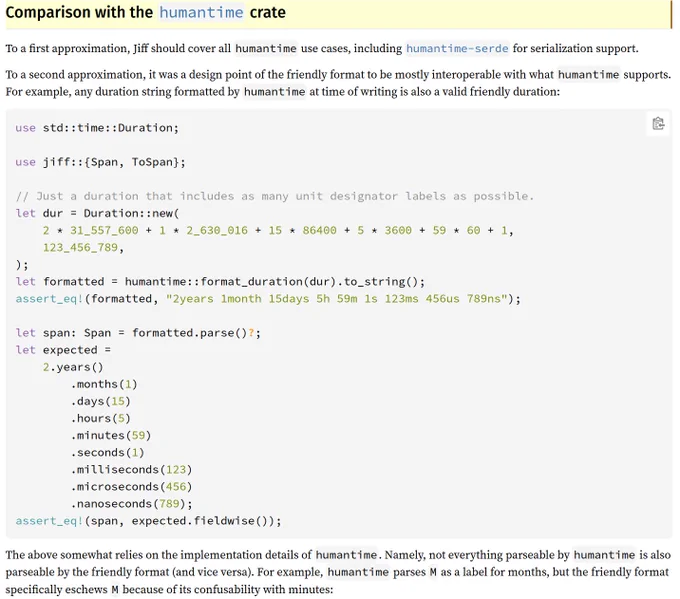Click the code ".milliseconds(123)"
The image size is (680, 599).
pyautogui.click(x=131, y=470)
